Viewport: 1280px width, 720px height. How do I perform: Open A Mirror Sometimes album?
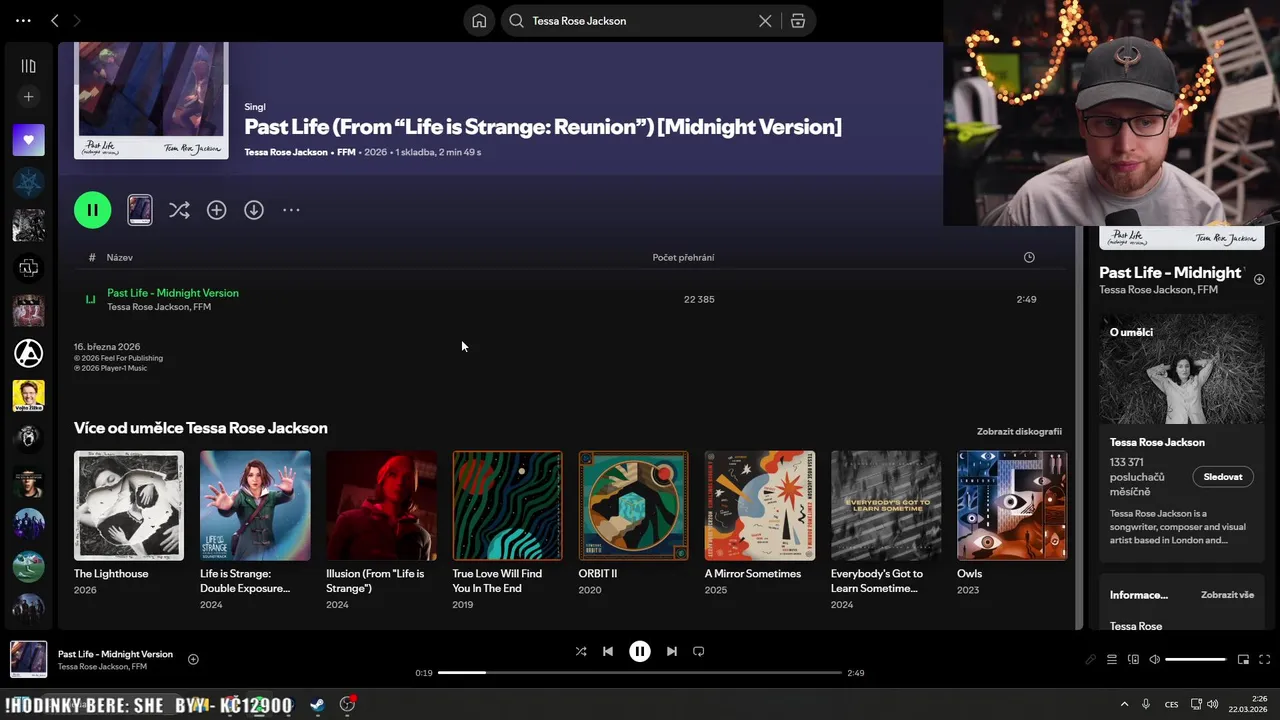[x=760, y=505]
